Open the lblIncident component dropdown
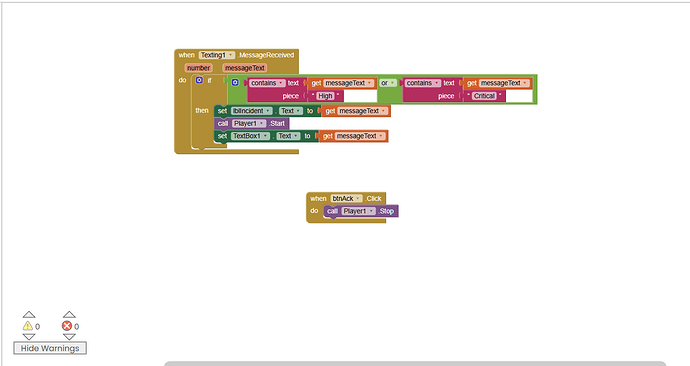The width and height of the screenshot is (690, 366). (251, 111)
